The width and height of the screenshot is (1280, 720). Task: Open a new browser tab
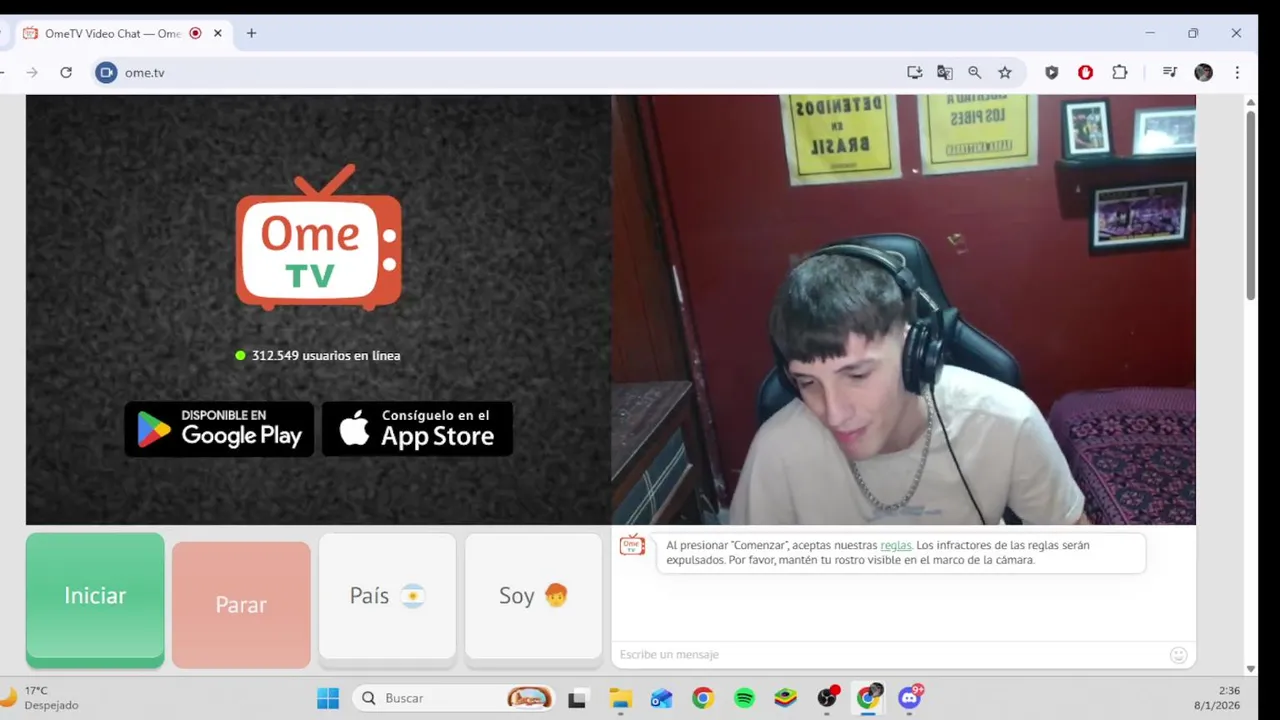click(x=251, y=33)
